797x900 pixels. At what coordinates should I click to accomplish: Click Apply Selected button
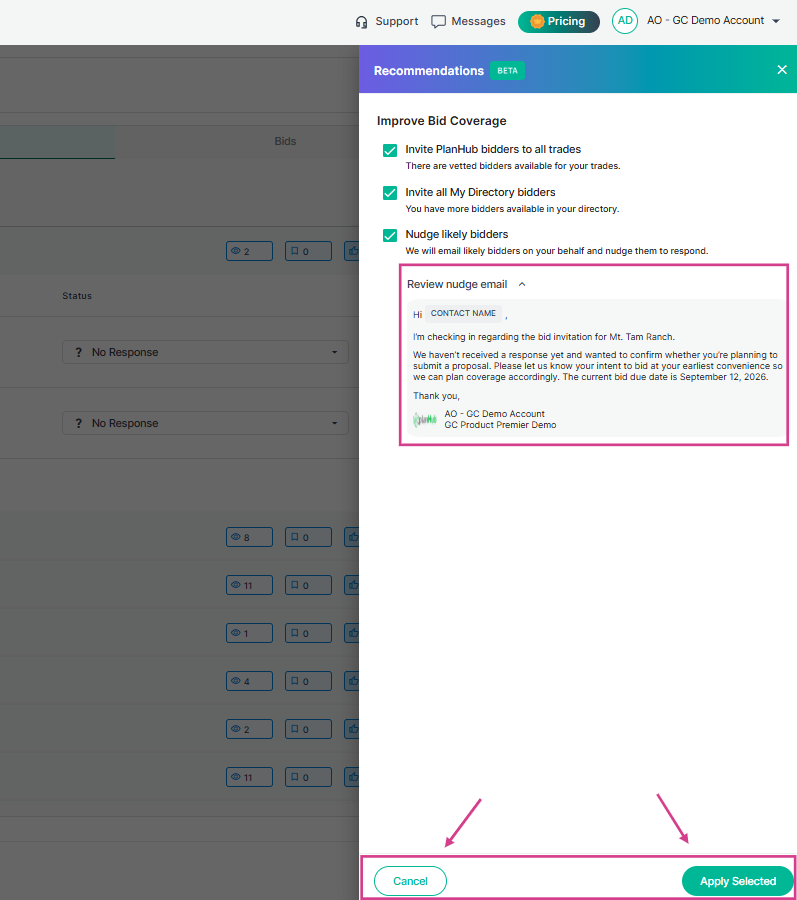[x=737, y=881]
